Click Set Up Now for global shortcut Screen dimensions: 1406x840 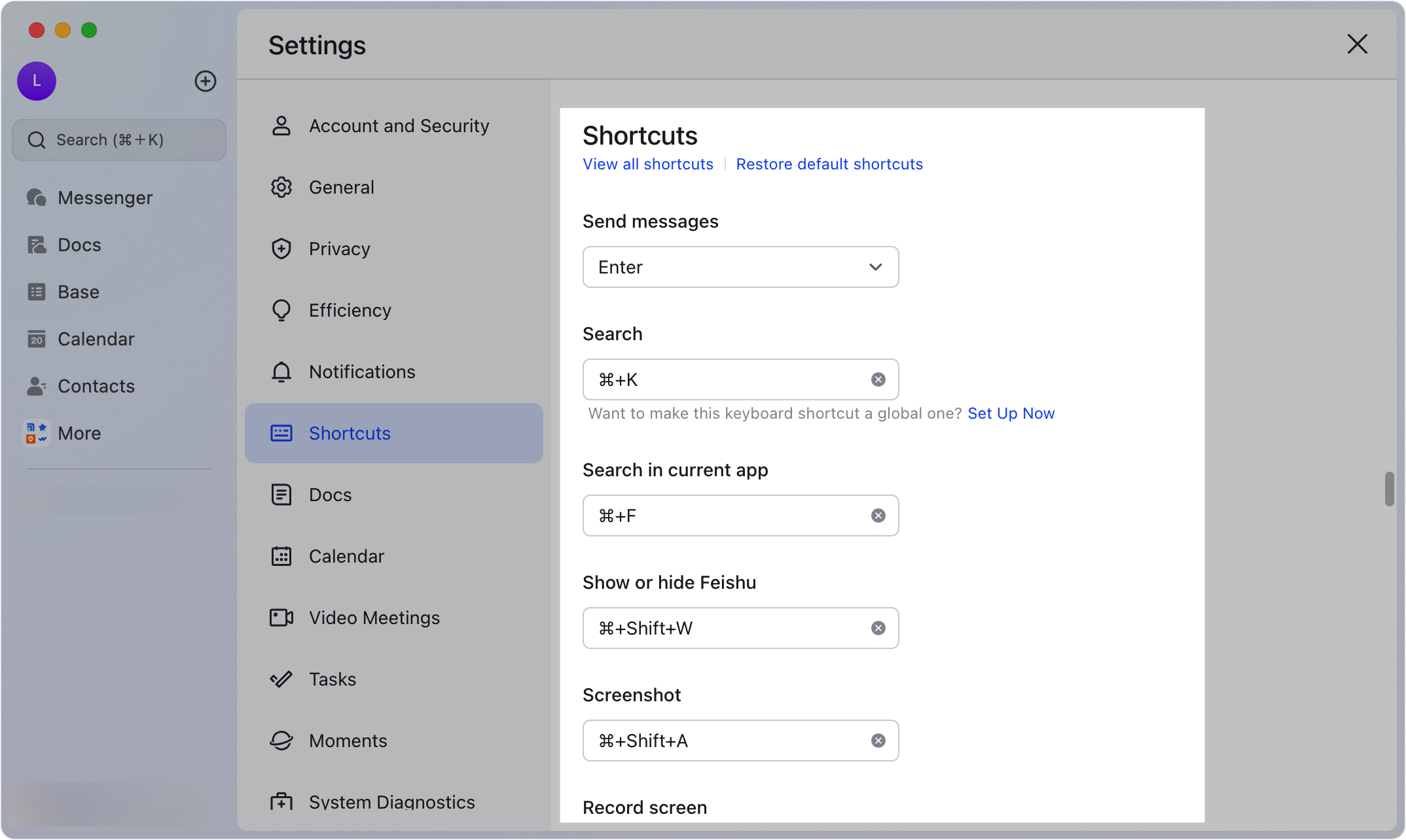(x=1011, y=413)
